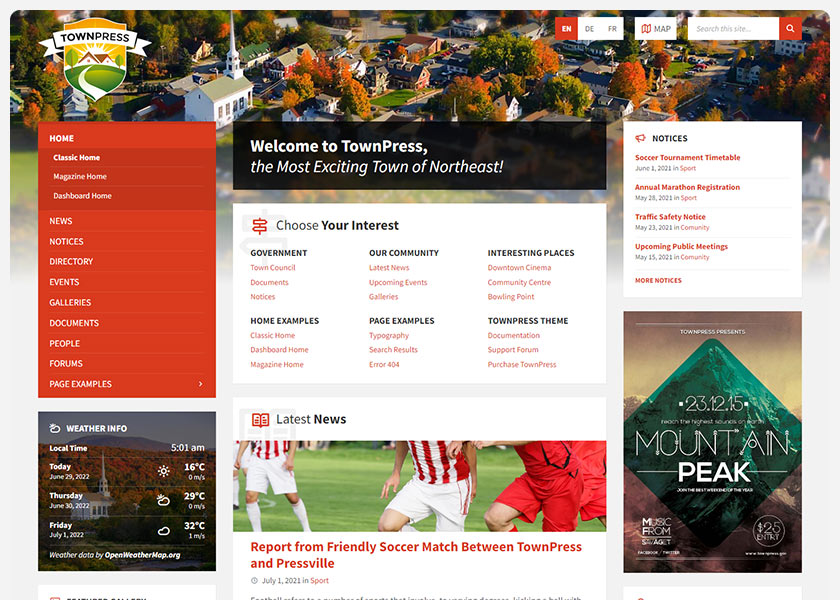Open the Community Centre link
840x600 pixels.
coord(519,282)
